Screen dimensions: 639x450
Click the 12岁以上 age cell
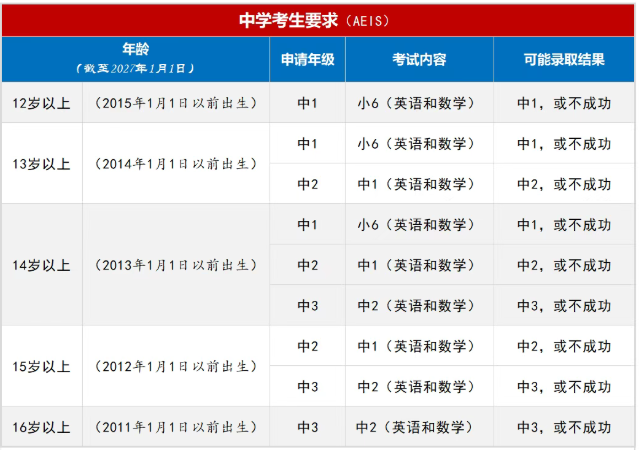(x=41, y=103)
